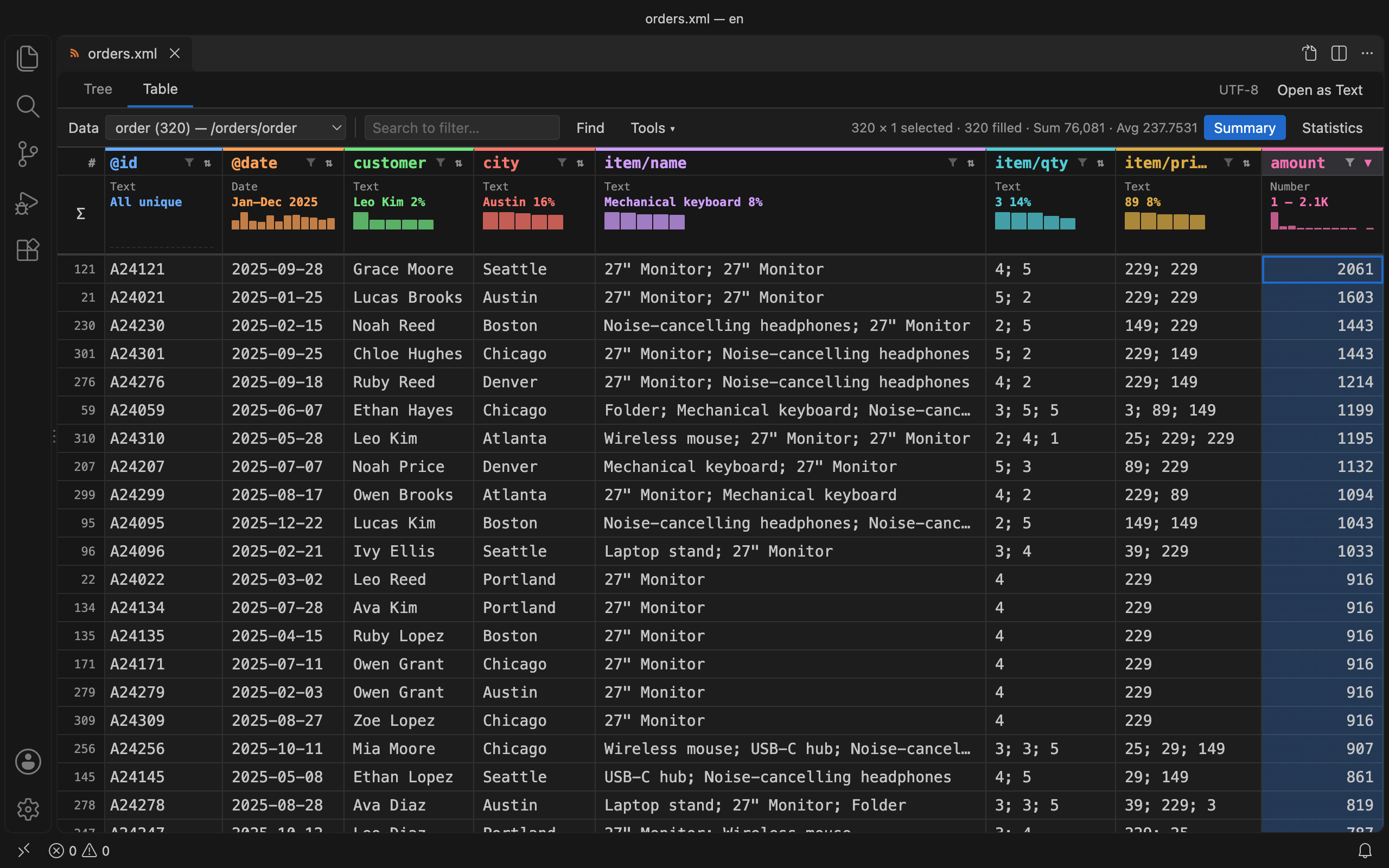Viewport: 1389px width, 868px height.
Task: Click the descending sort arrow on amount column
Action: coord(1368,163)
